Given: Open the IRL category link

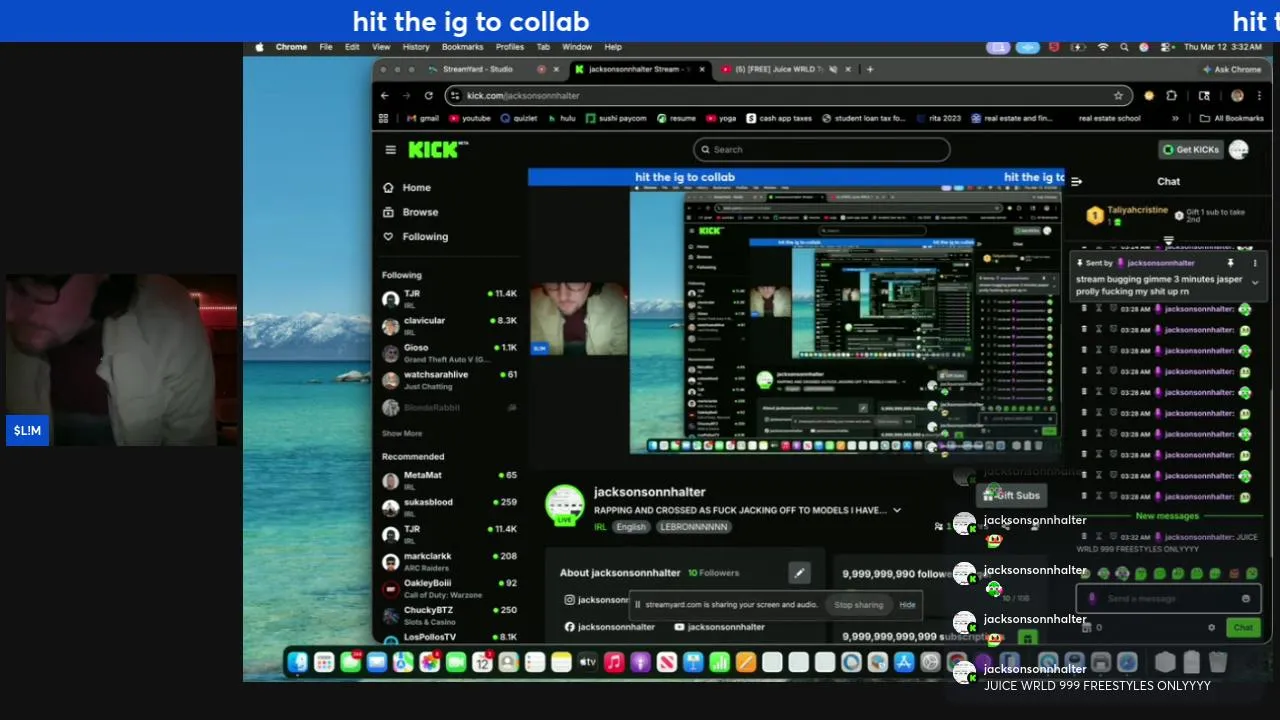Looking at the screenshot, I should click(x=600, y=527).
